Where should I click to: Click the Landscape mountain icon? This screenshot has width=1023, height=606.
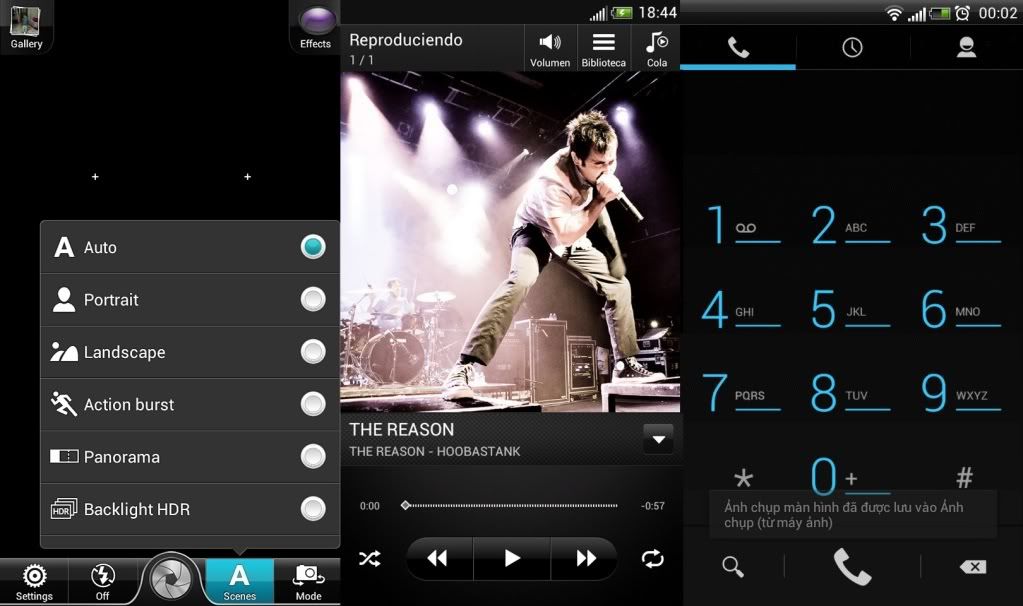pyautogui.click(x=64, y=352)
